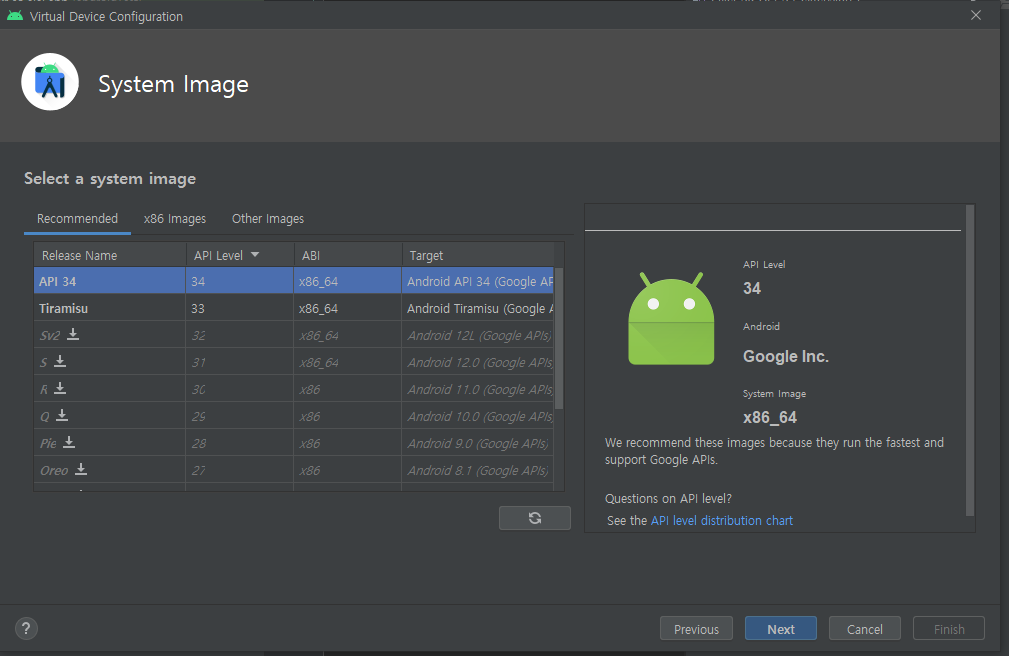Click the Android 11.0 target cell
This screenshot has height=656, width=1009.
[478, 389]
